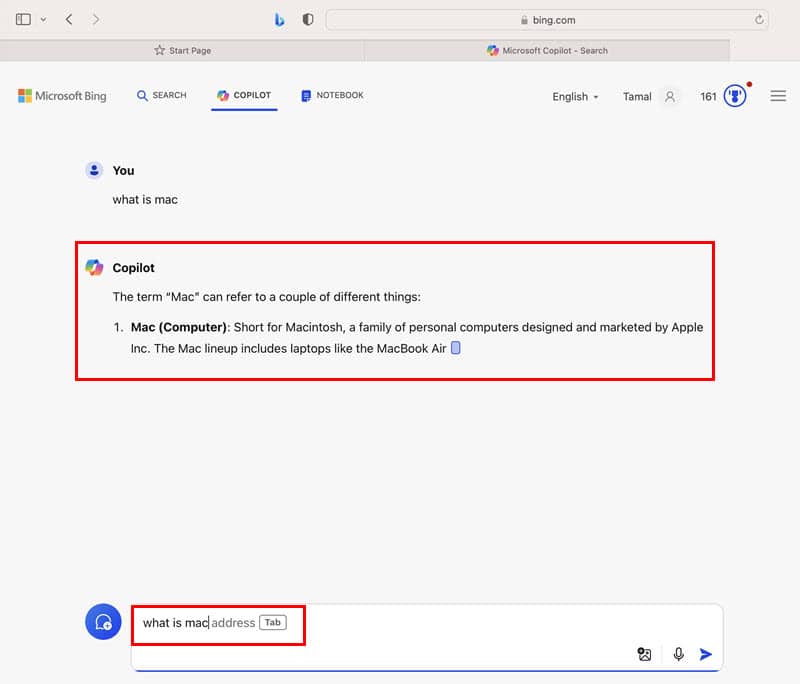Click the chat input containing "what is mac"
Image resolution: width=800 pixels, height=684 pixels.
point(427,638)
